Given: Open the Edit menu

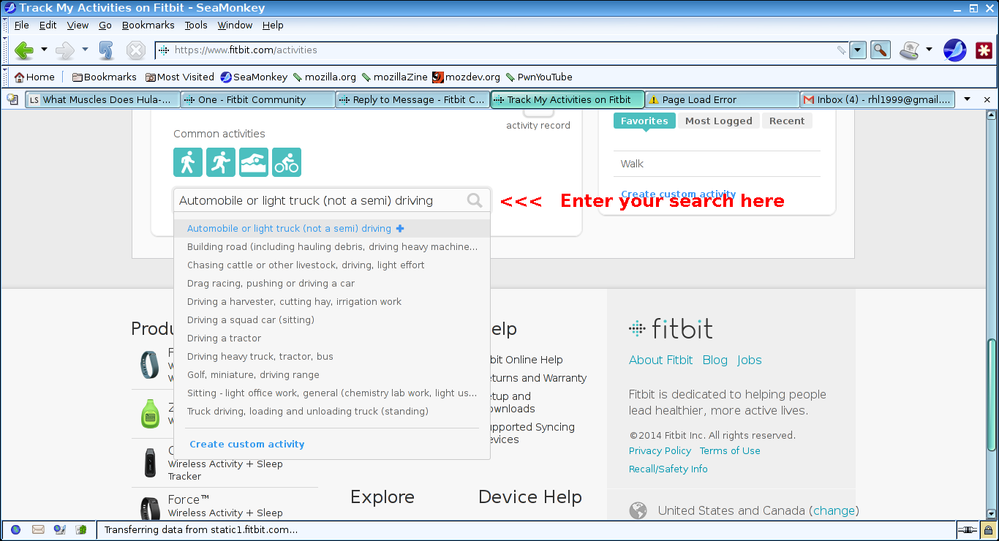Looking at the screenshot, I should click(x=48, y=25).
